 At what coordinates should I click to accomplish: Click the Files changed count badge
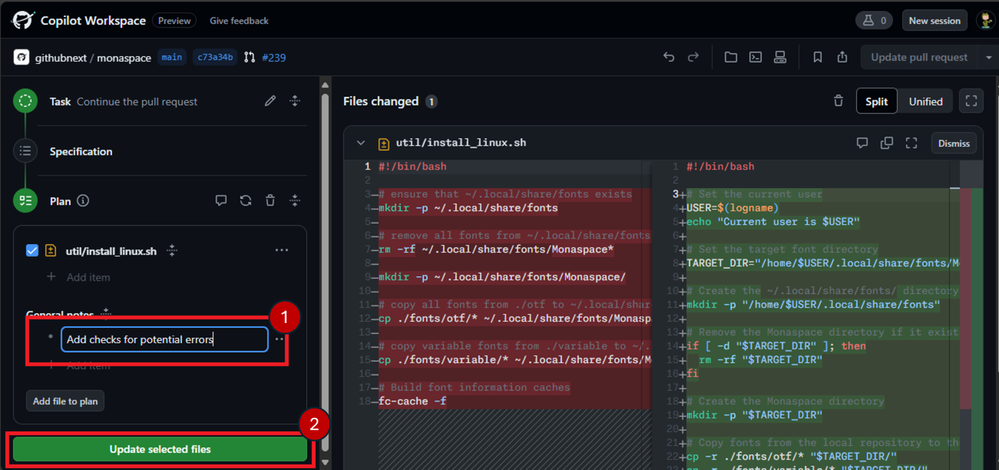431,101
